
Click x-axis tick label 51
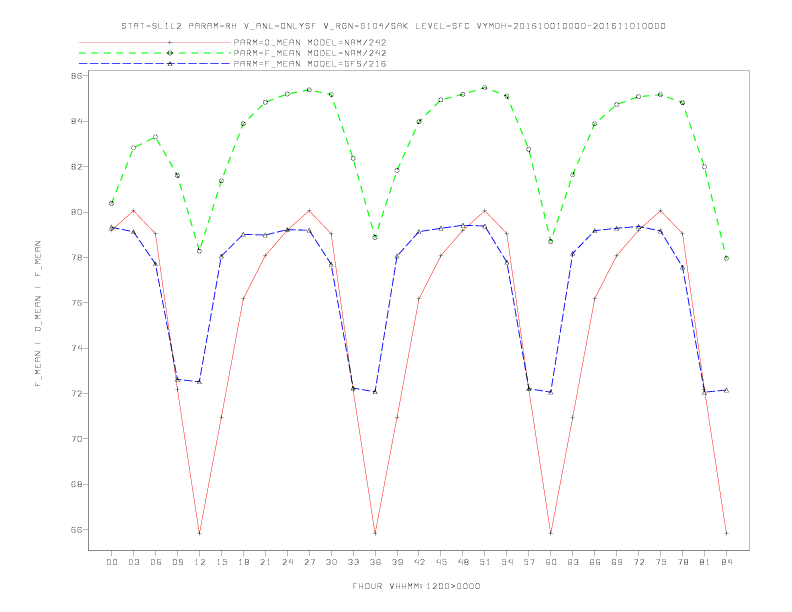[x=485, y=562]
